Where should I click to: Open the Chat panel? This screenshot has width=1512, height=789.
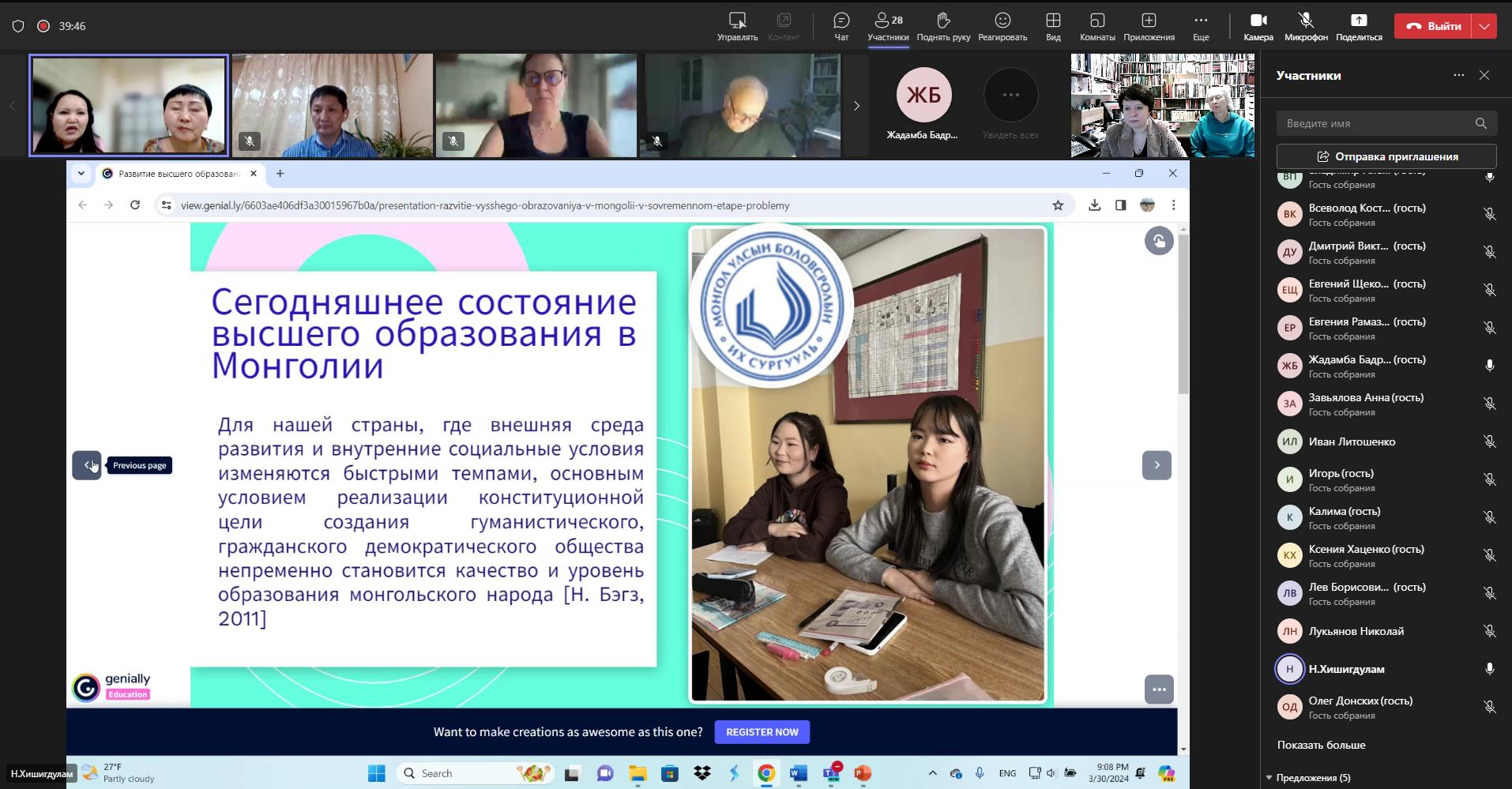click(x=841, y=26)
